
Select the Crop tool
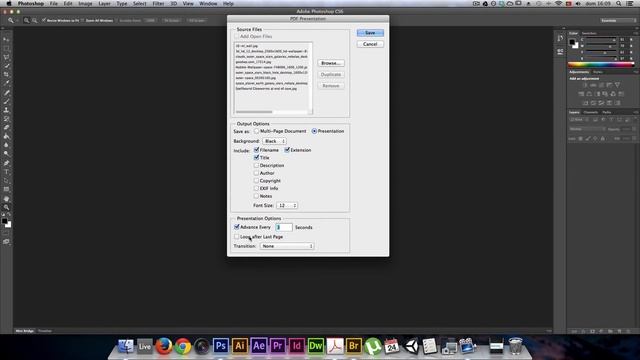point(6,75)
